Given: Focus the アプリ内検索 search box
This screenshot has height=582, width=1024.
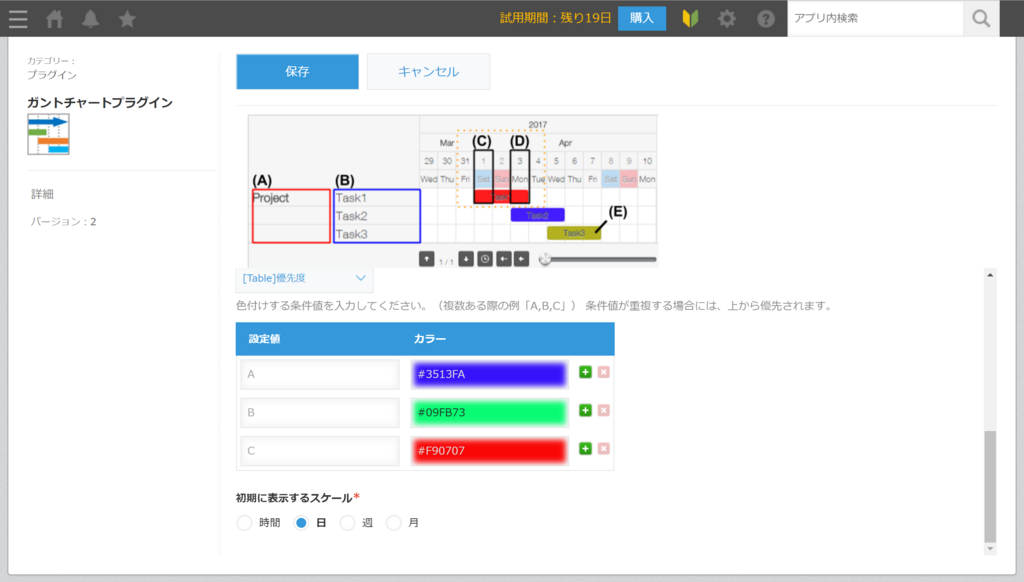Looking at the screenshot, I should click(875, 18).
